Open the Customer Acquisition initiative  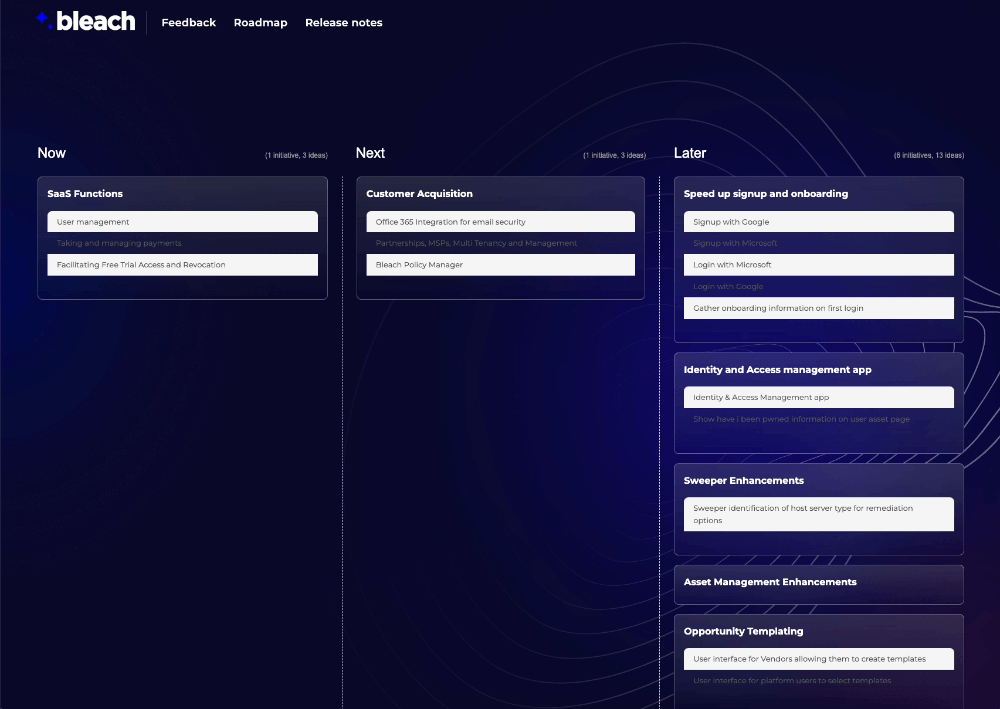coord(419,193)
